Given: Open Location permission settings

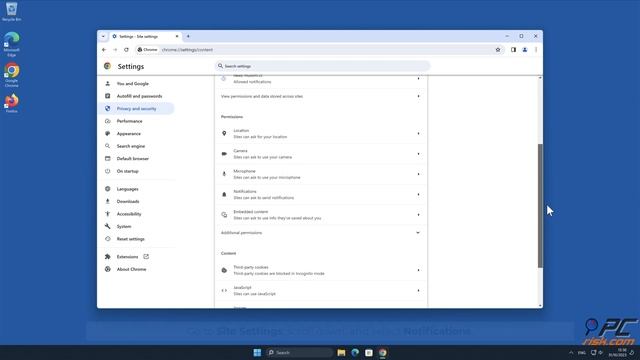Looking at the screenshot, I should click(321, 133).
